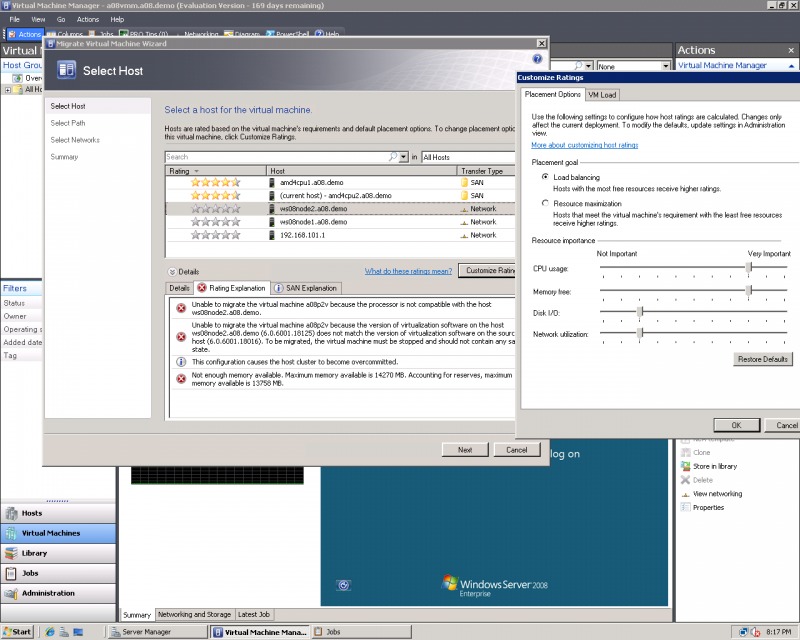Select the Load balancing placement goal

(x=545, y=177)
